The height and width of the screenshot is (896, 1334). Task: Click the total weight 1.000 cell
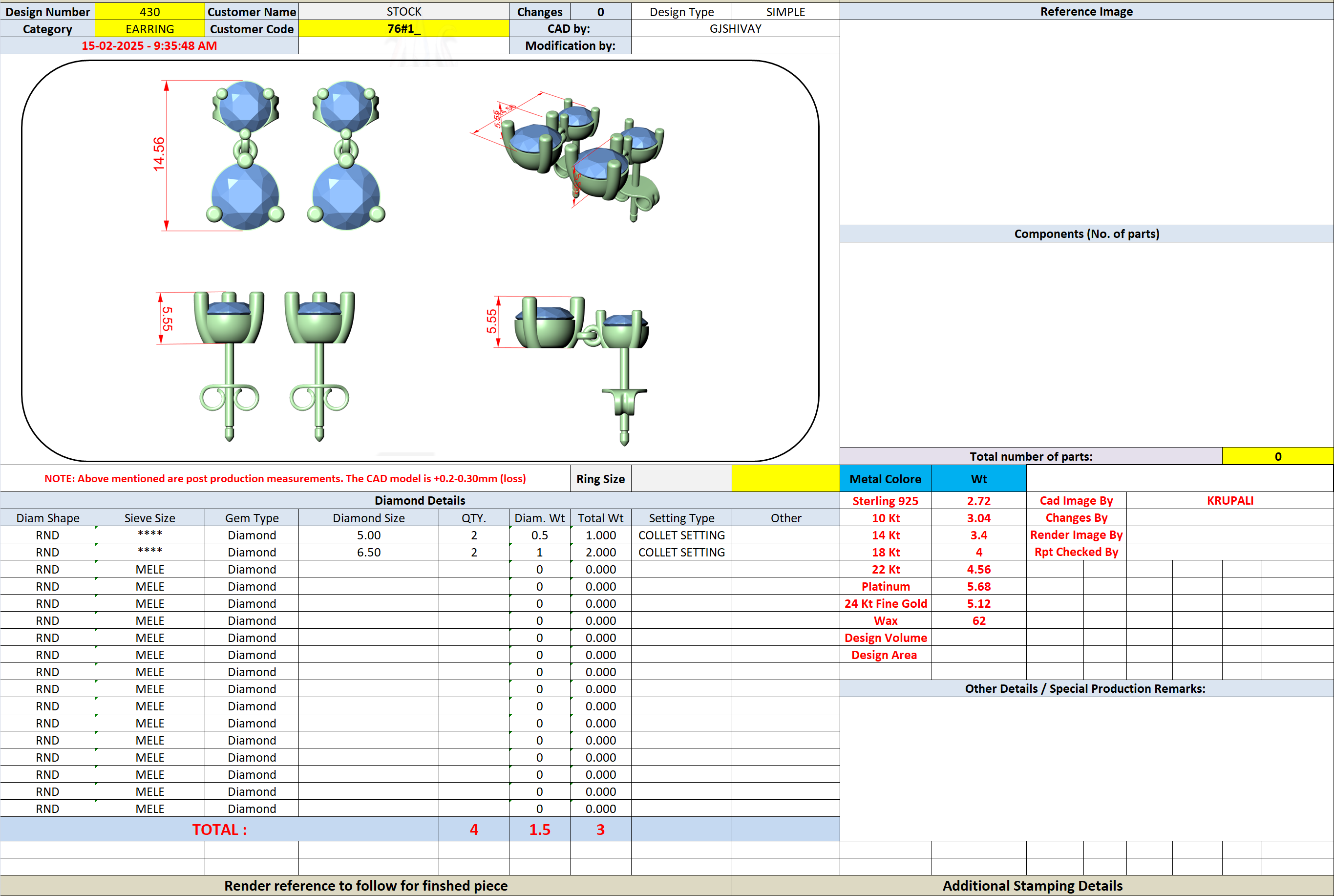click(x=600, y=535)
